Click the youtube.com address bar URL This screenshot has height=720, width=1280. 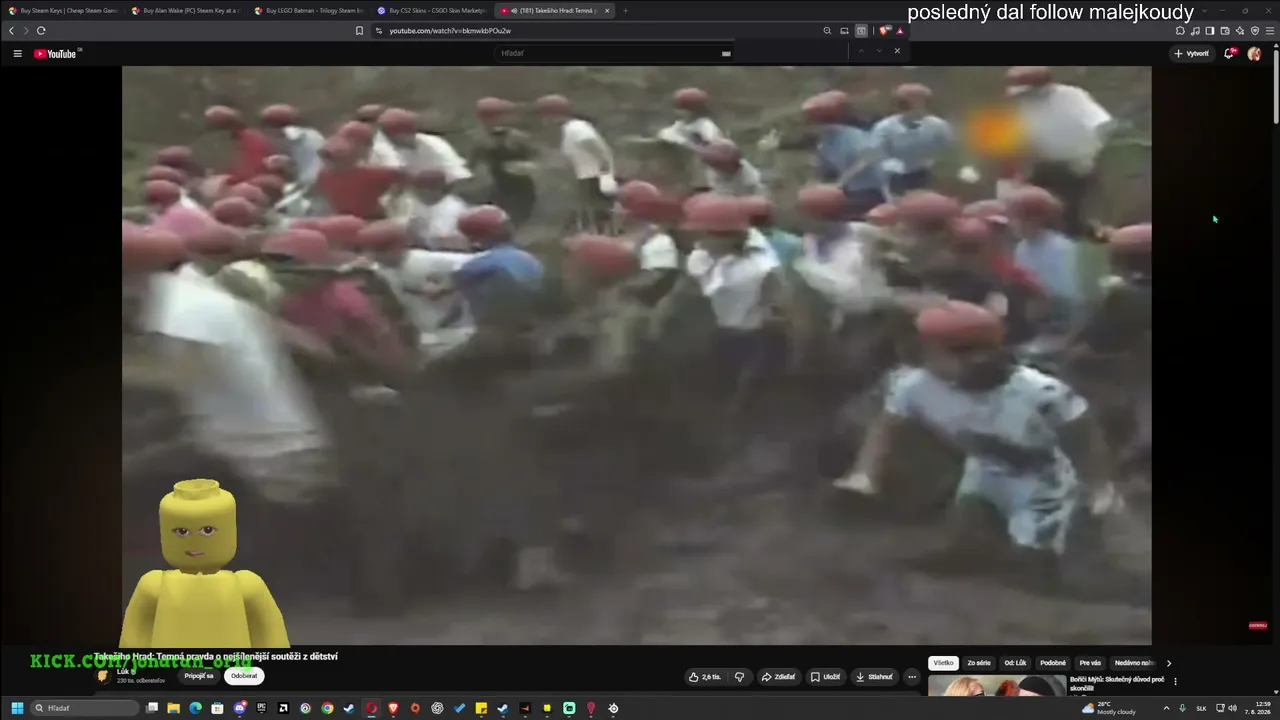tap(450, 31)
